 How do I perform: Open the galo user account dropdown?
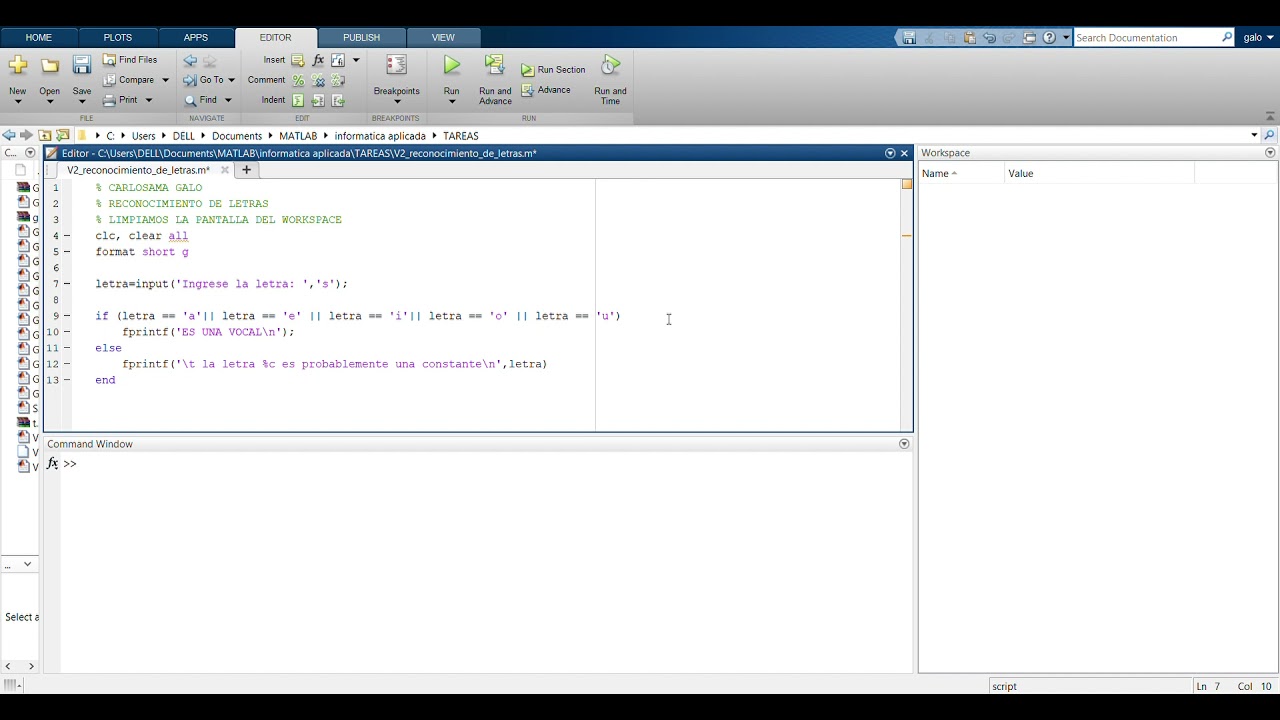(1257, 38)
